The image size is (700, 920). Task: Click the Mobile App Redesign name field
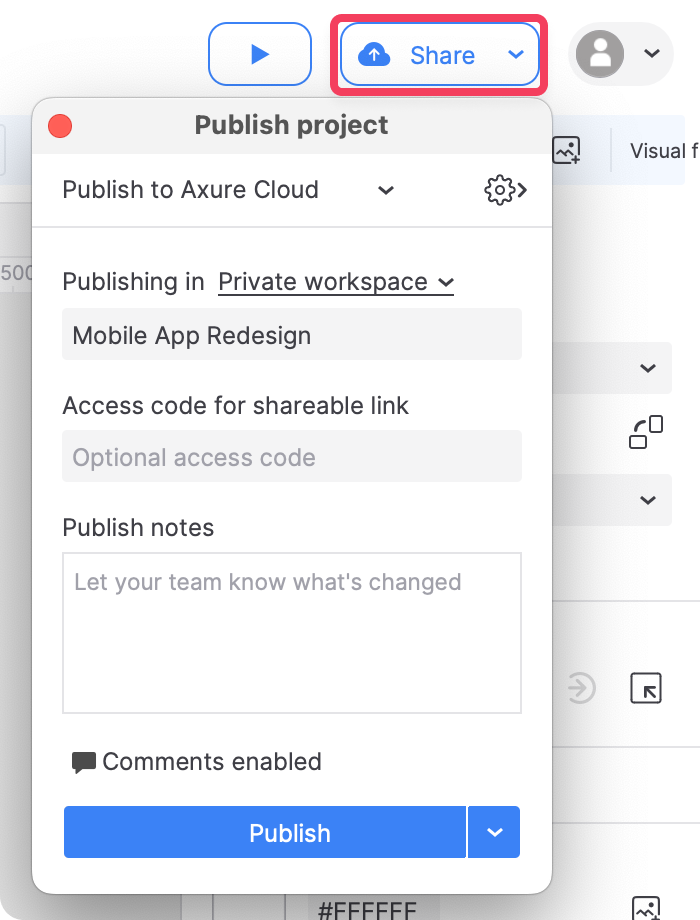tap(291, 335)
